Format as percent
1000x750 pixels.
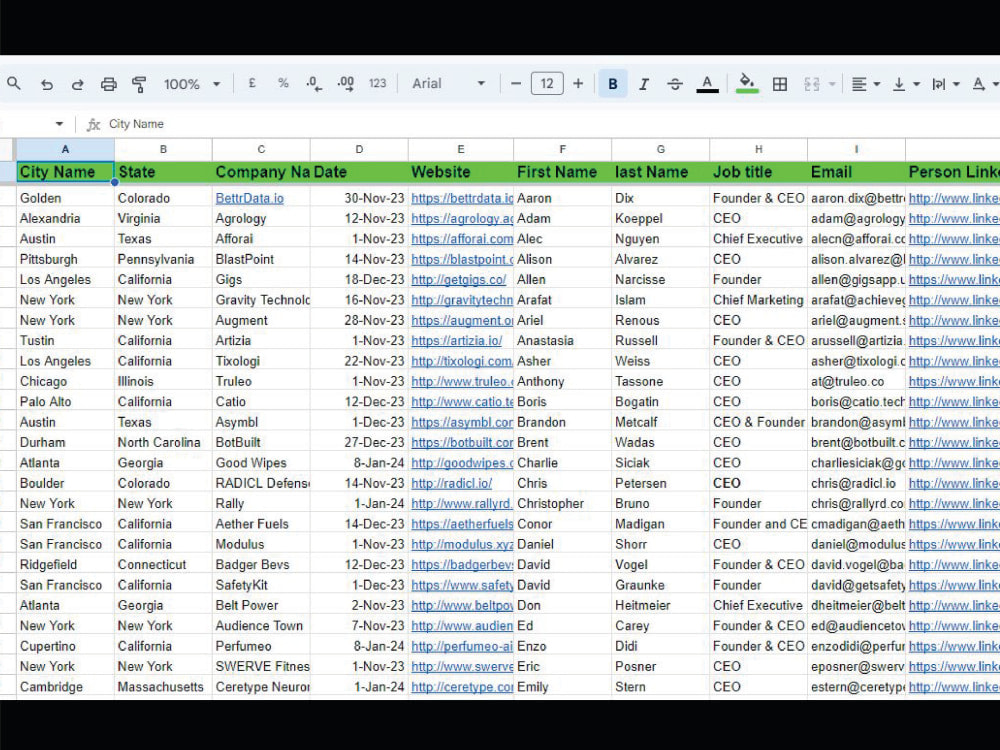283,84
